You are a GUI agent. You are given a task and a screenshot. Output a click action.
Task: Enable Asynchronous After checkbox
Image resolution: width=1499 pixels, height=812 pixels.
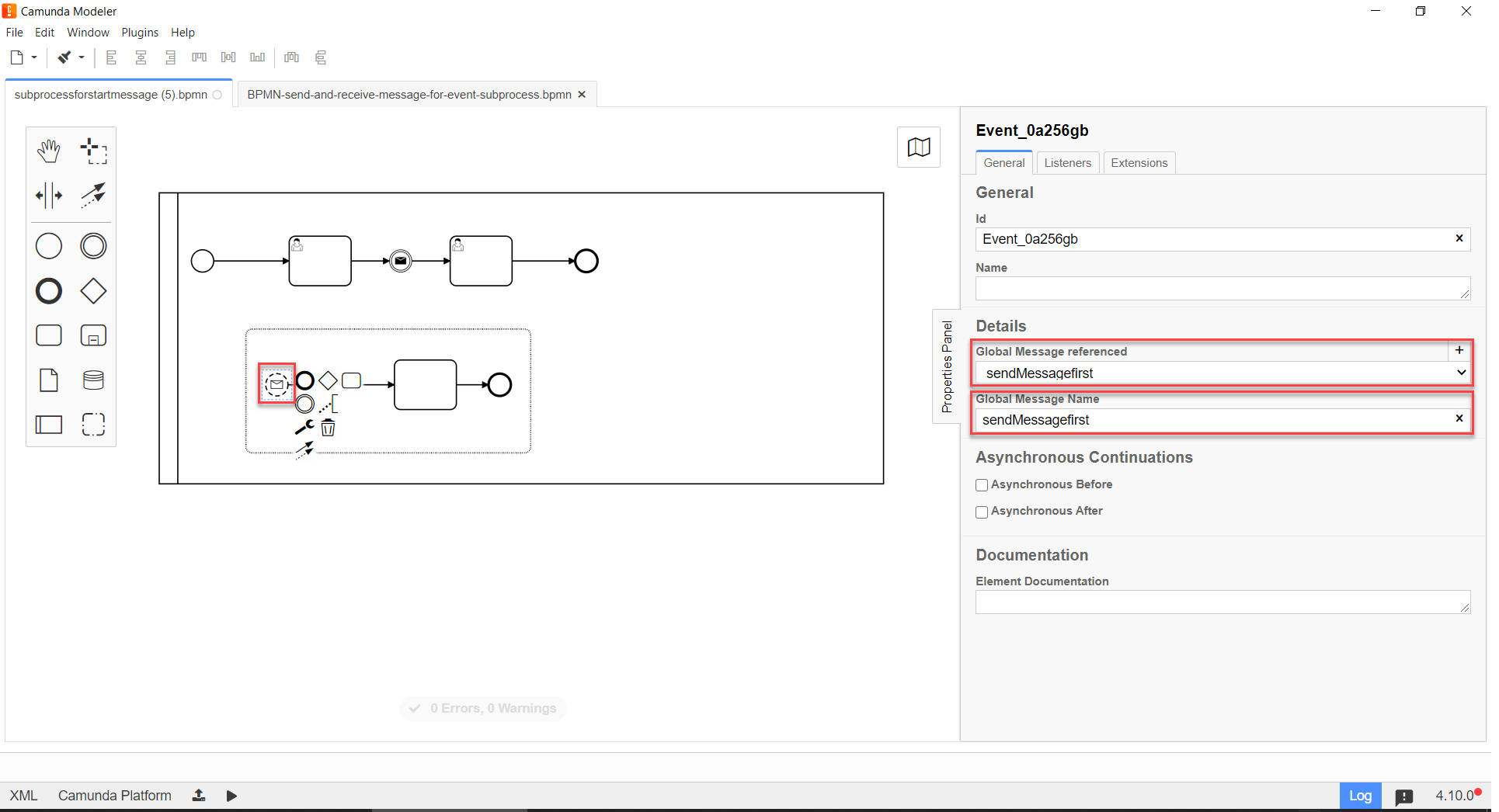tap(982, 512)
